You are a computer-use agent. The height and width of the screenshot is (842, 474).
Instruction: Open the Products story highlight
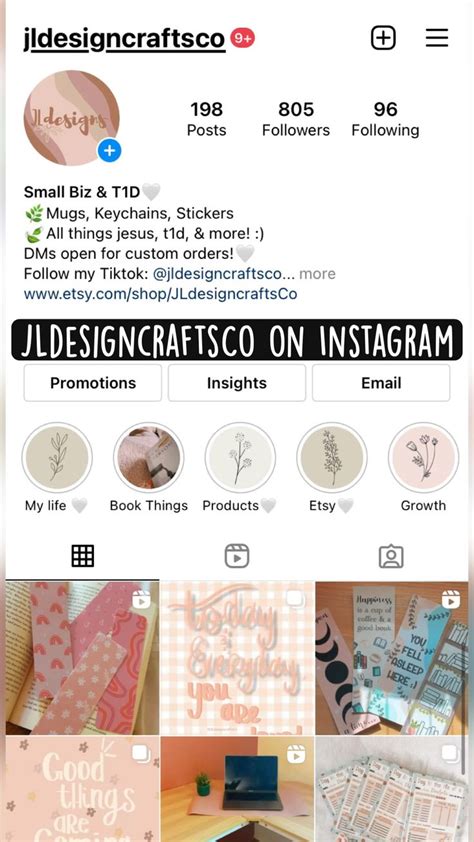point(240,458)
